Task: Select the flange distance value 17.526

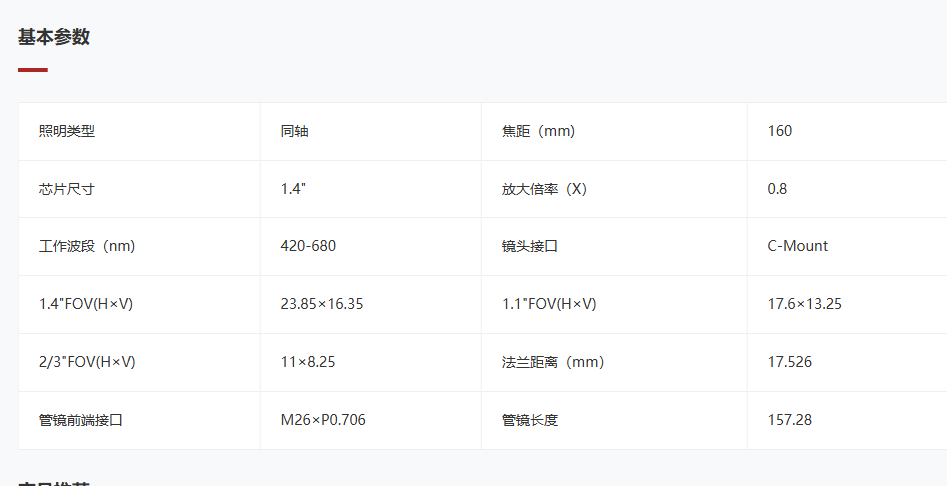Action: coord(790,362)
